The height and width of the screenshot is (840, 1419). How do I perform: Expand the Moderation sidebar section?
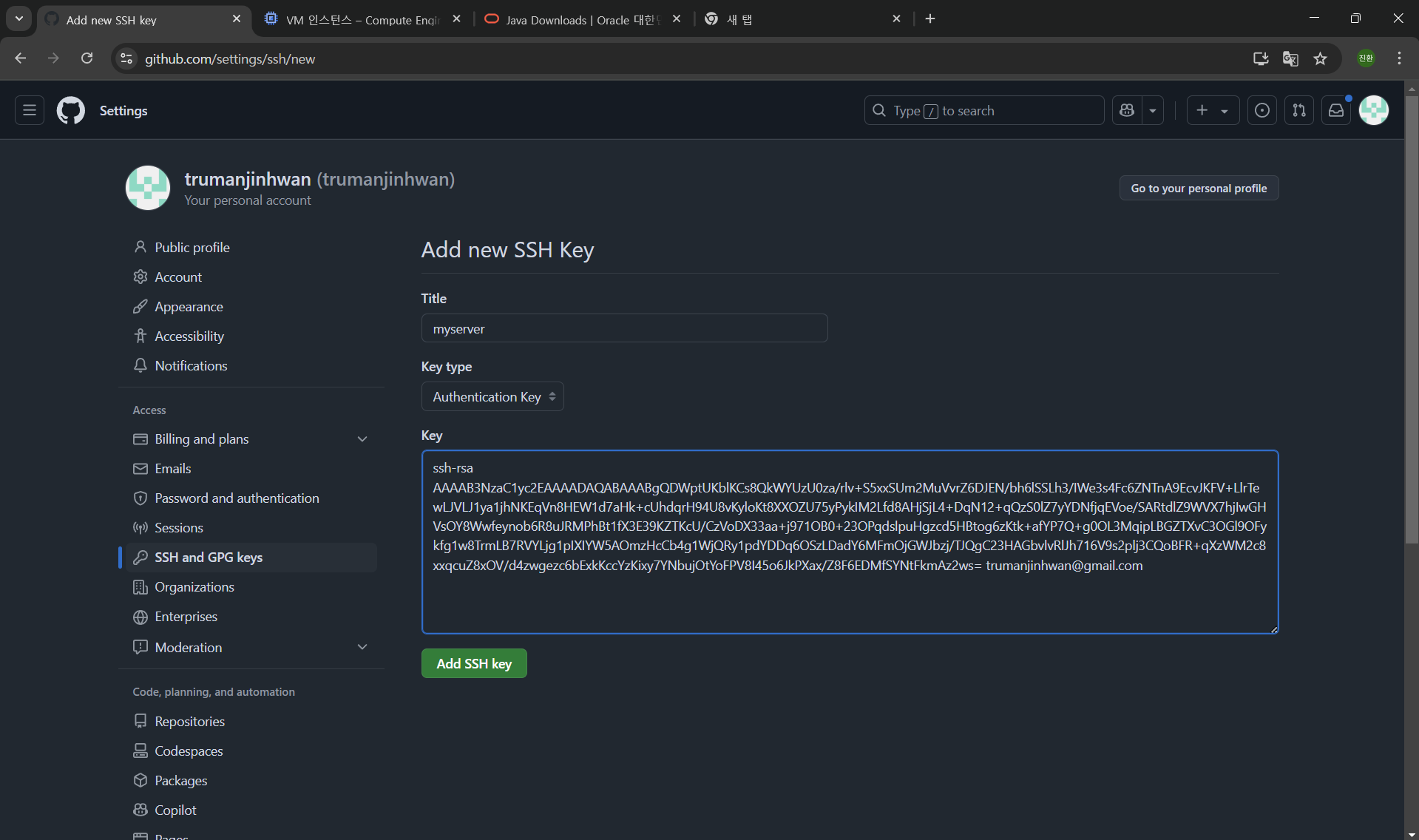tap(362, 647)
